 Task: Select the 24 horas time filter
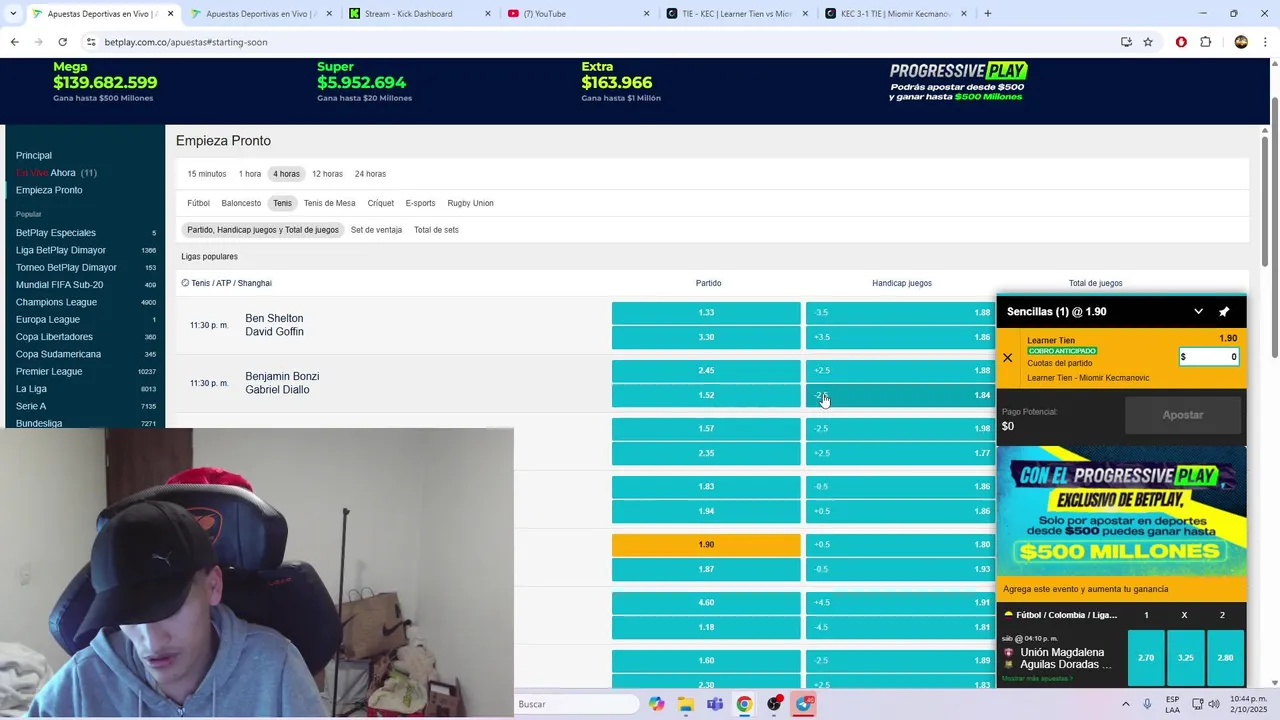pos(370,174)
